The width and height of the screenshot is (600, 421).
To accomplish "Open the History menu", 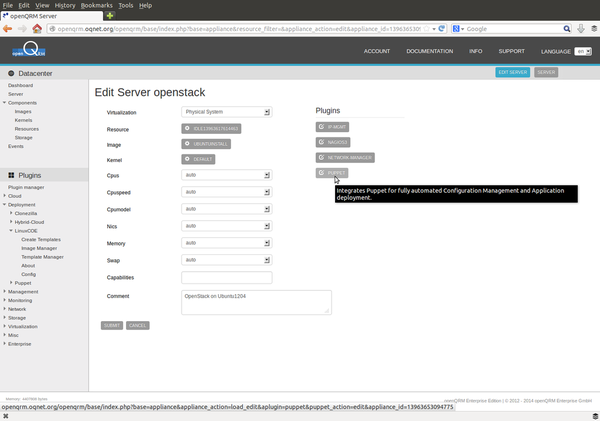I will (65, 5).
